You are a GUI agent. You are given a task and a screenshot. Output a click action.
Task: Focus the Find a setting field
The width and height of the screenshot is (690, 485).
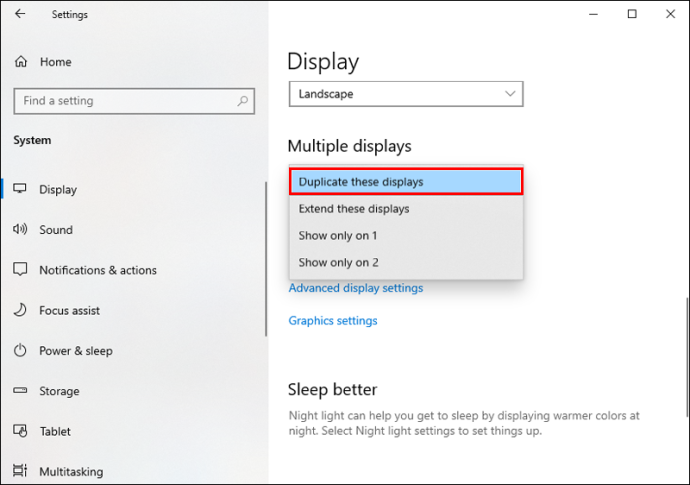134,101
